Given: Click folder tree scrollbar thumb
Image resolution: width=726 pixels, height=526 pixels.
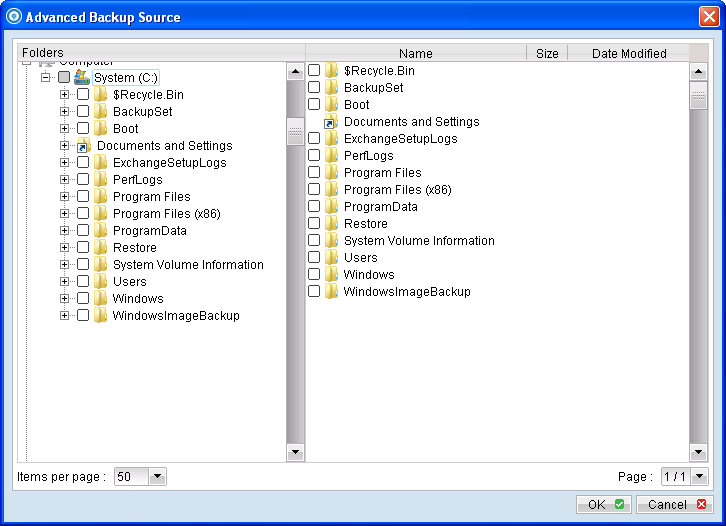Looking at the screenshot, I should point(295,132).
